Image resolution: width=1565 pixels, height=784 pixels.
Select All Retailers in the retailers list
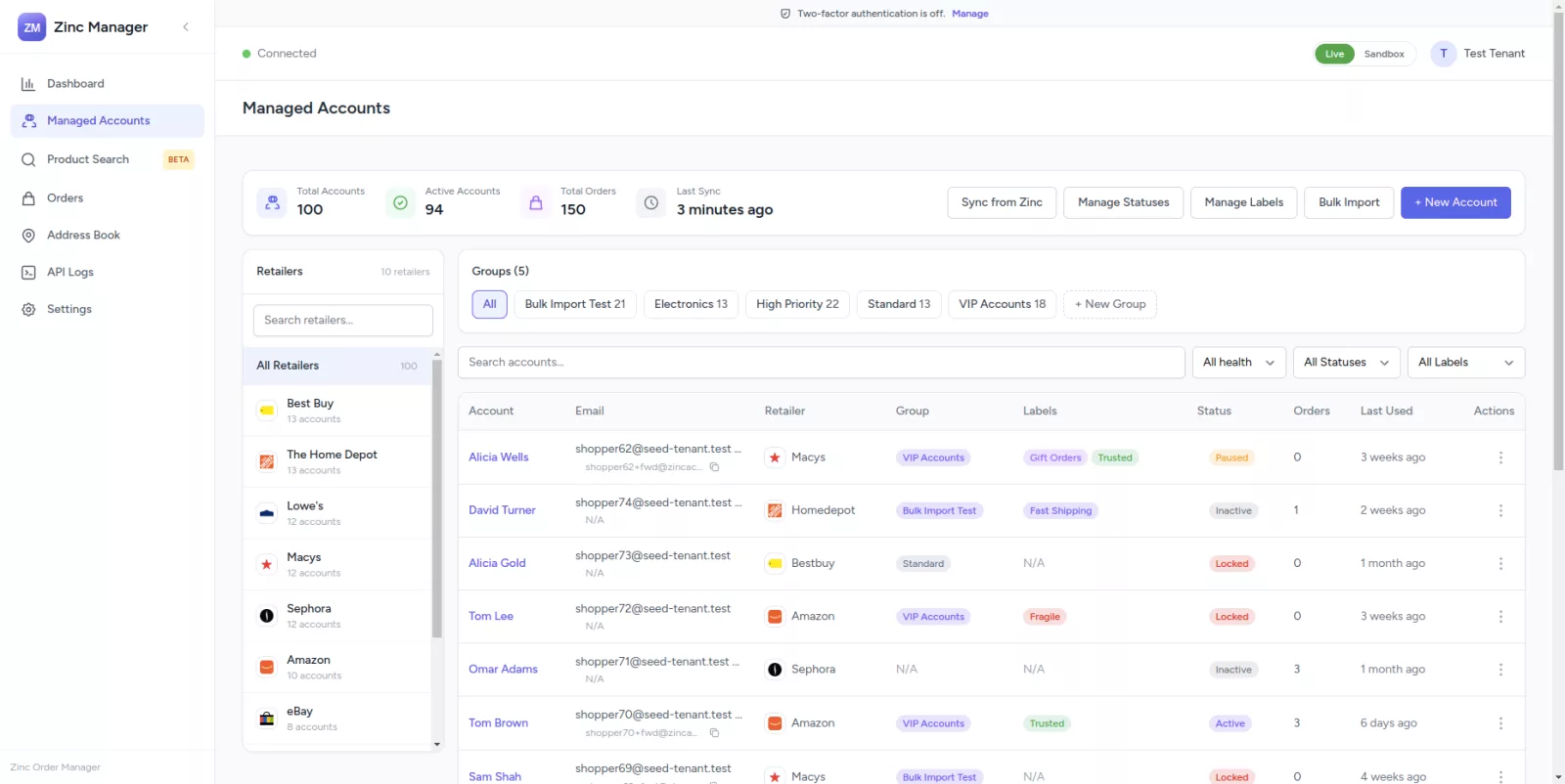tap(336, 366)
